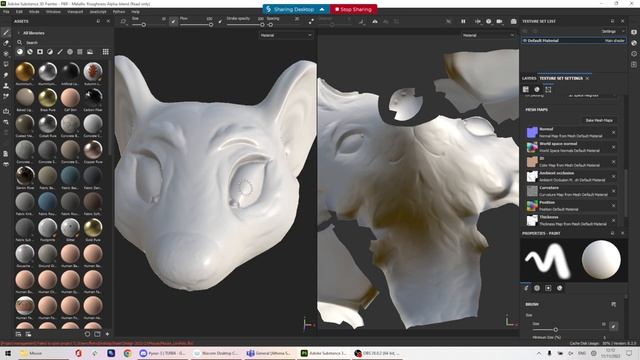
Task: Click the Search field in Assets panel
Action: coord(63,42)
